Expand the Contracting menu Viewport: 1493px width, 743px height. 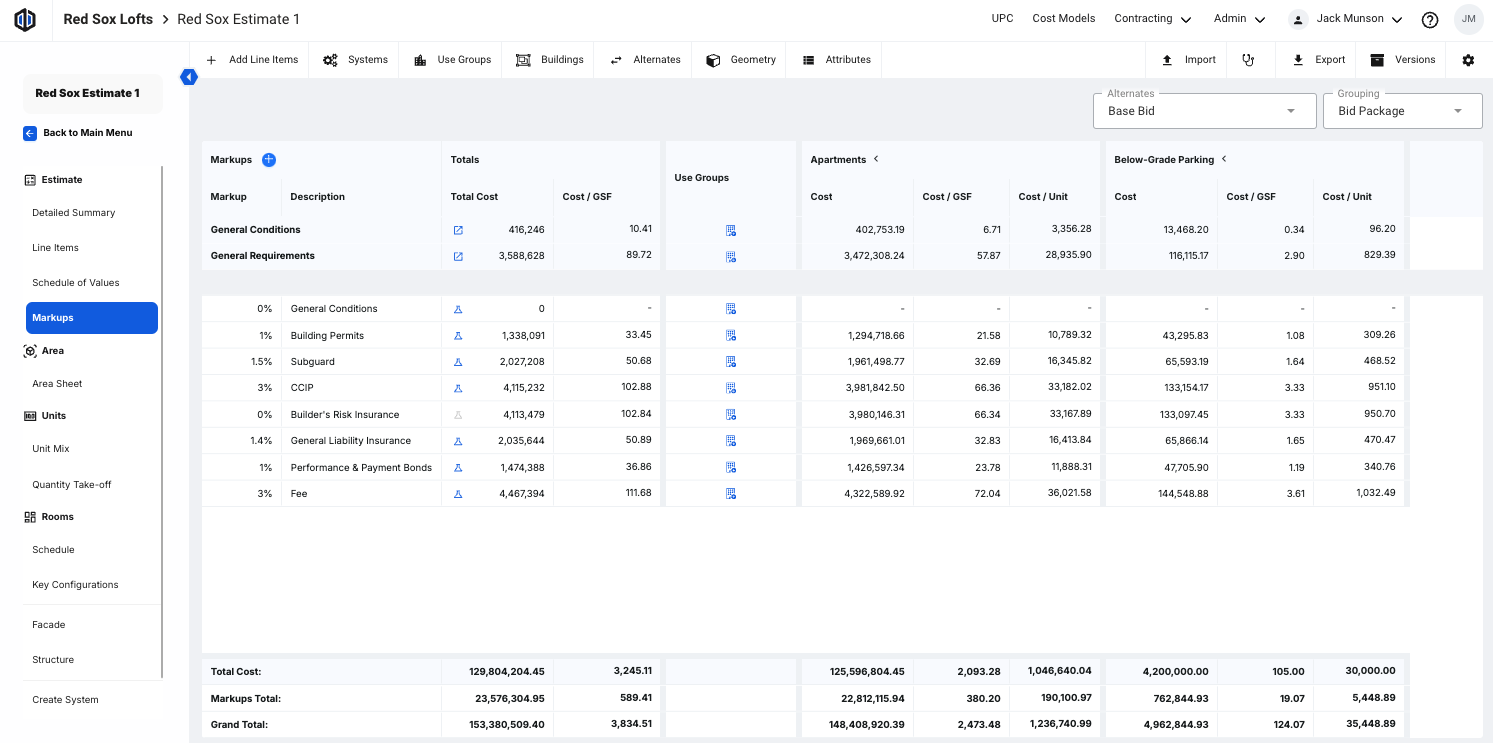pos(1152,19)
